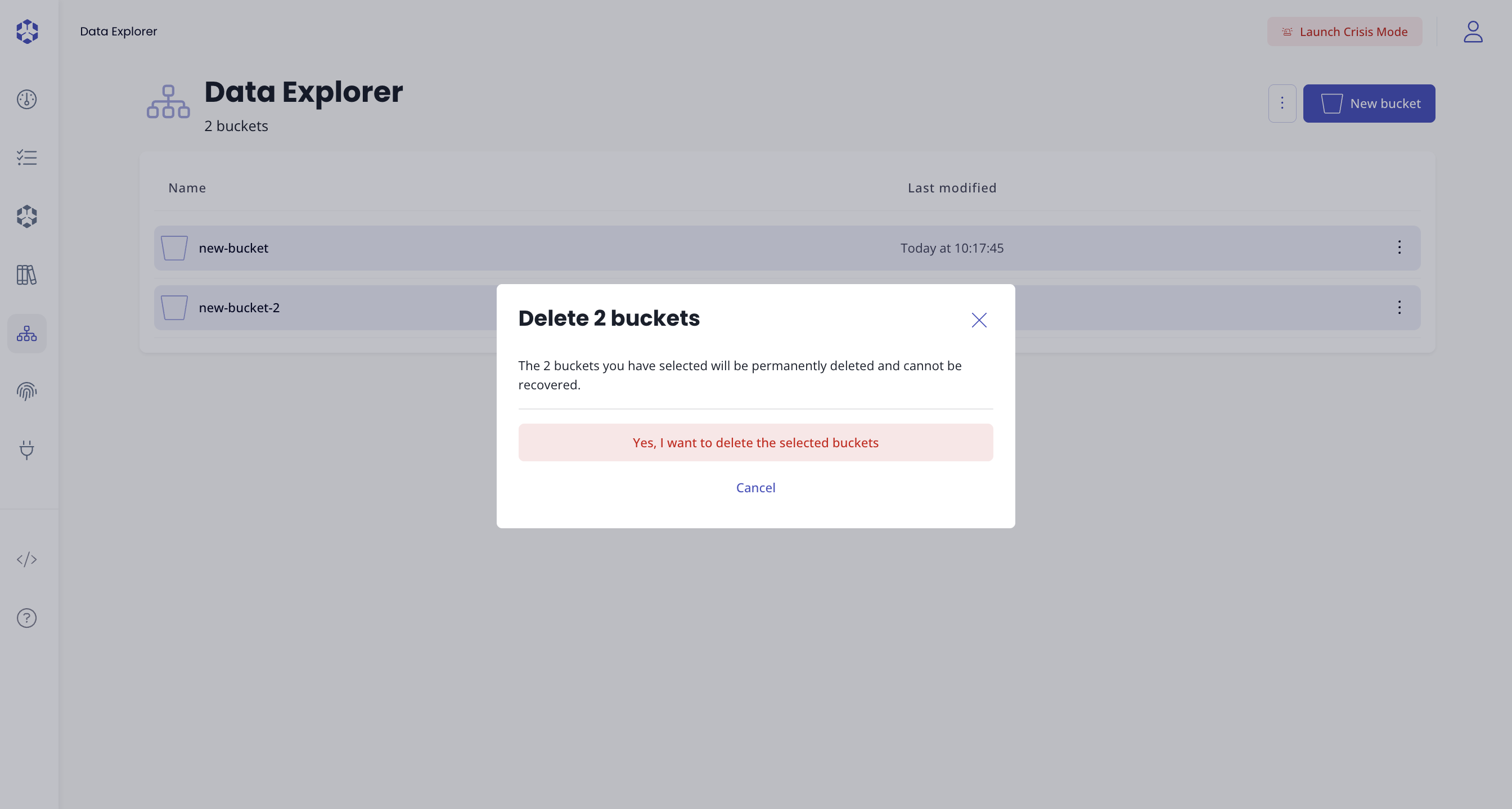Screen dimensions: 1512x809
Task: Close the Delete 2 buckets dialog
Action: tap(978, 320)
